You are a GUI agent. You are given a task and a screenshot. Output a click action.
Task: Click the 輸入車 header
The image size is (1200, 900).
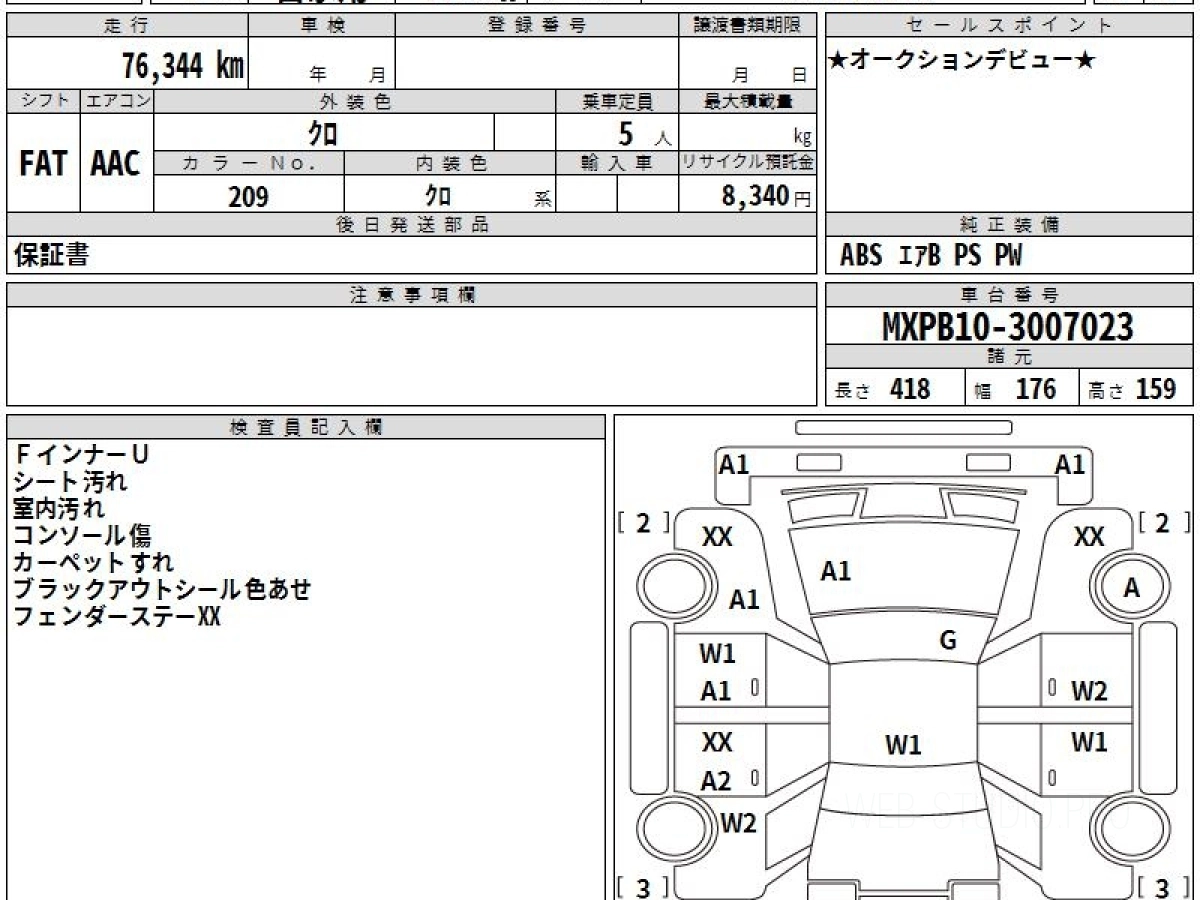[x=617, y=164]
